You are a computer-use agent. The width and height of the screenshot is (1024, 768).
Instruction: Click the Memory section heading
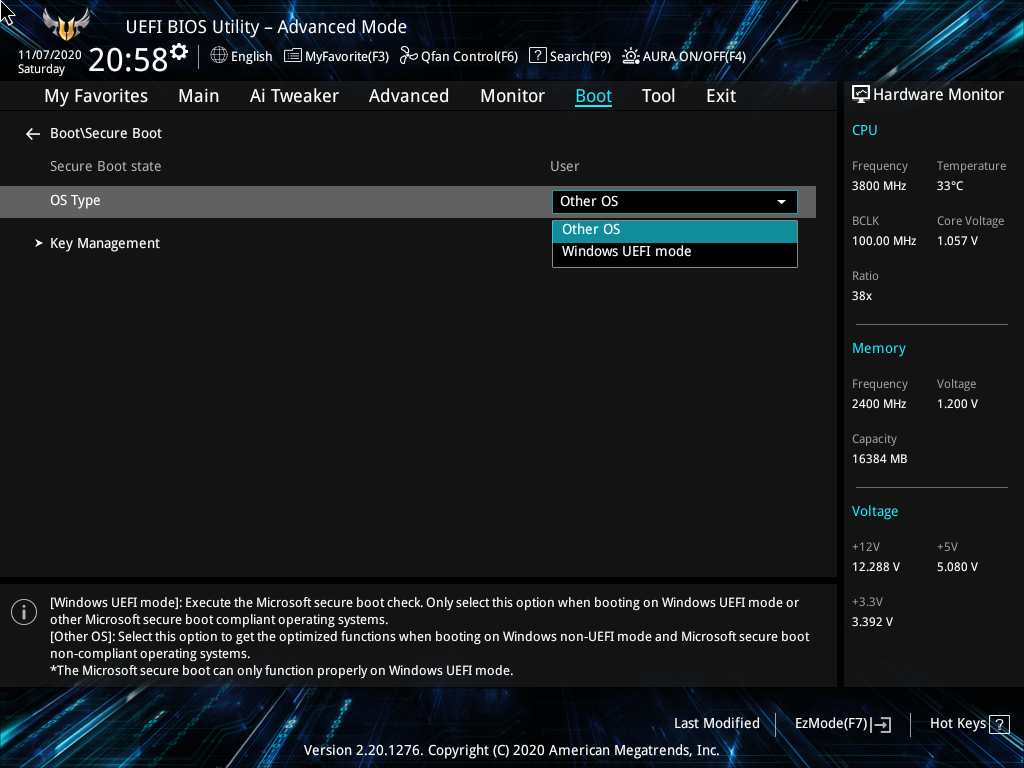(x=878, y=349)
